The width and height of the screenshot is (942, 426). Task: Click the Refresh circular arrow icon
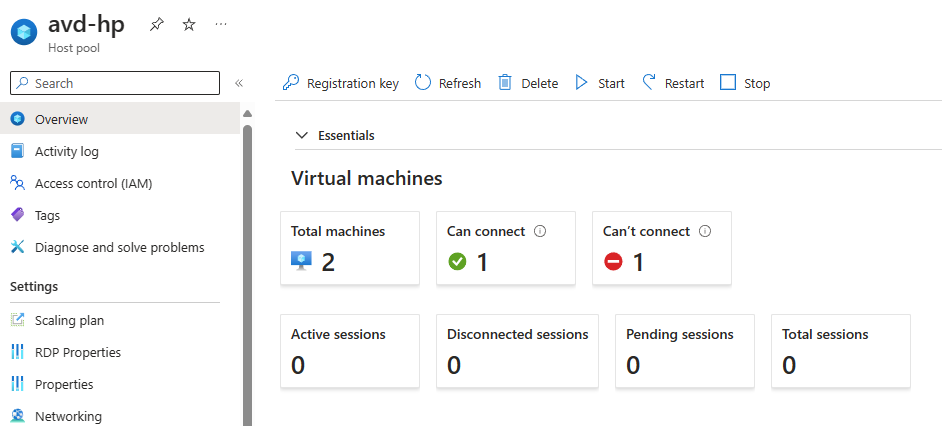423,83
